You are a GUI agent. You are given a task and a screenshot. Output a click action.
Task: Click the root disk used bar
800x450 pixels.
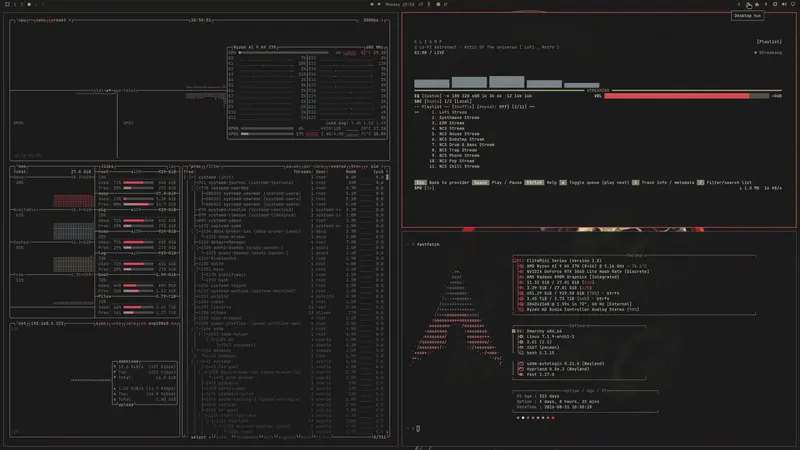click(x=138, y=183)
